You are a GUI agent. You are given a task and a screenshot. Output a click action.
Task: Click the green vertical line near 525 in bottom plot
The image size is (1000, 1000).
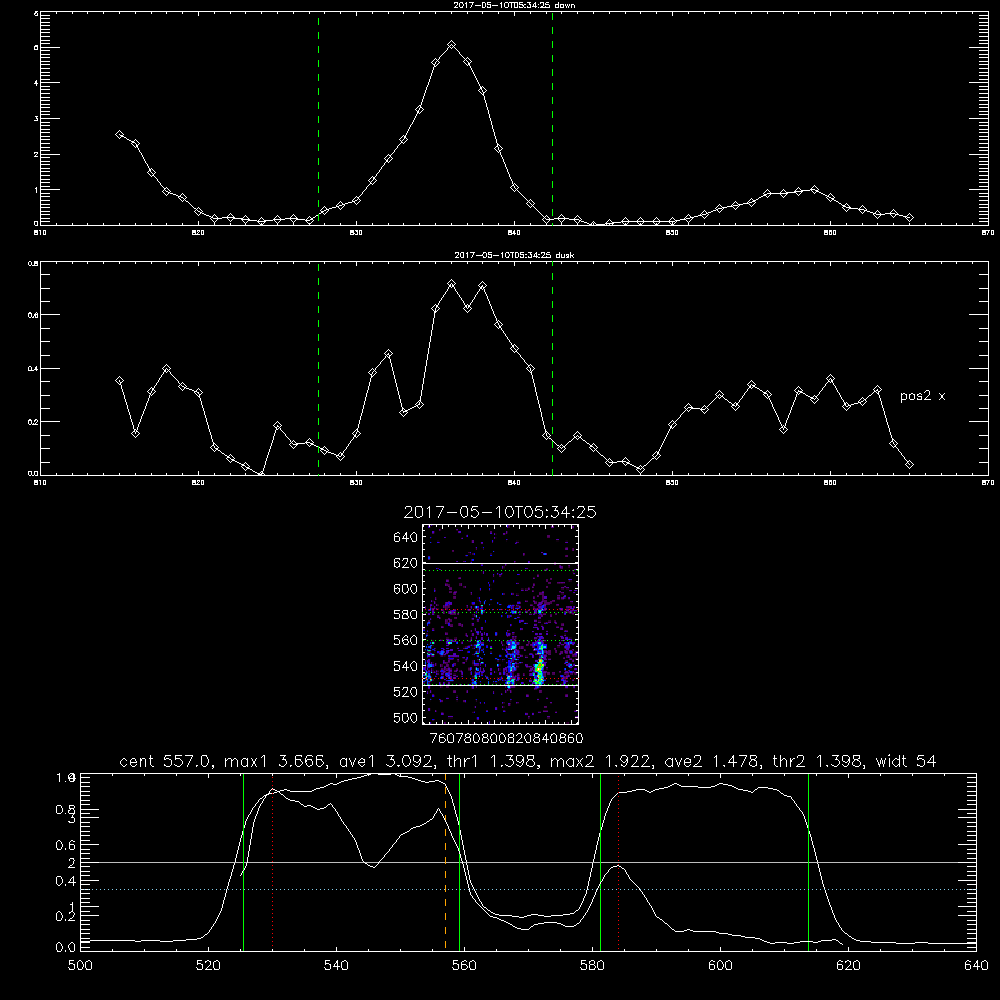click(x=244, y=861)
